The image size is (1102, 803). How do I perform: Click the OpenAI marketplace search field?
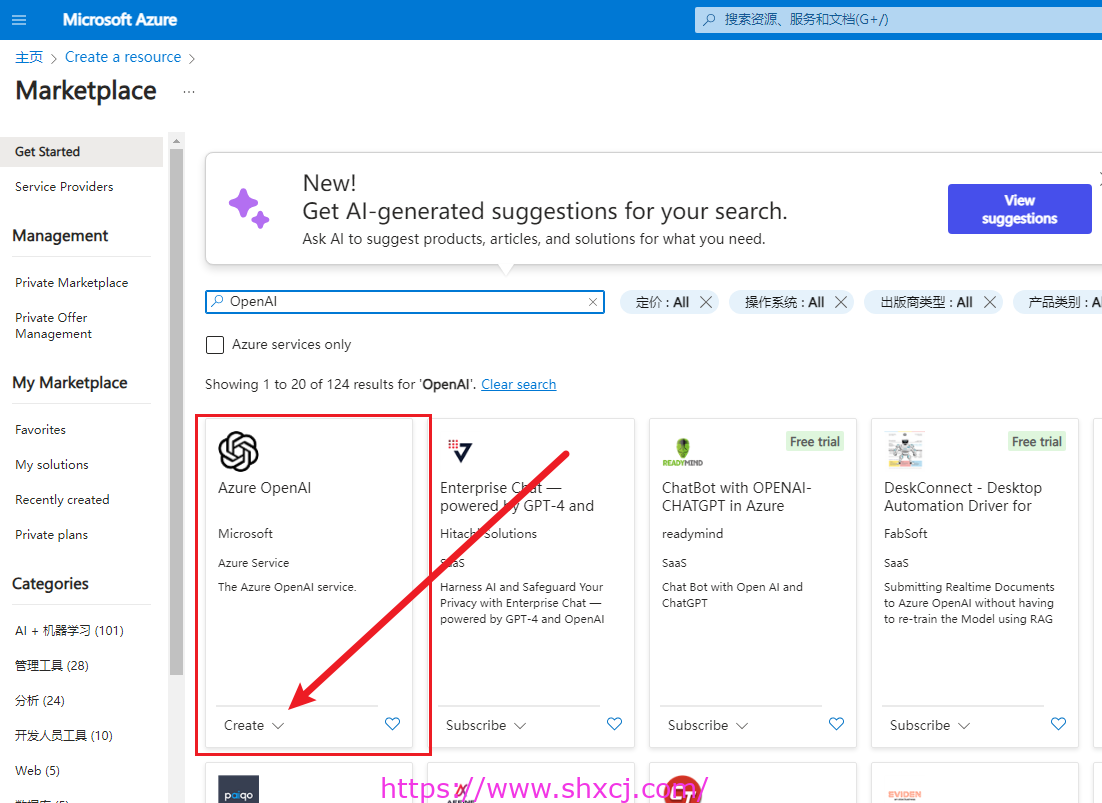click(x=405, y=302)
